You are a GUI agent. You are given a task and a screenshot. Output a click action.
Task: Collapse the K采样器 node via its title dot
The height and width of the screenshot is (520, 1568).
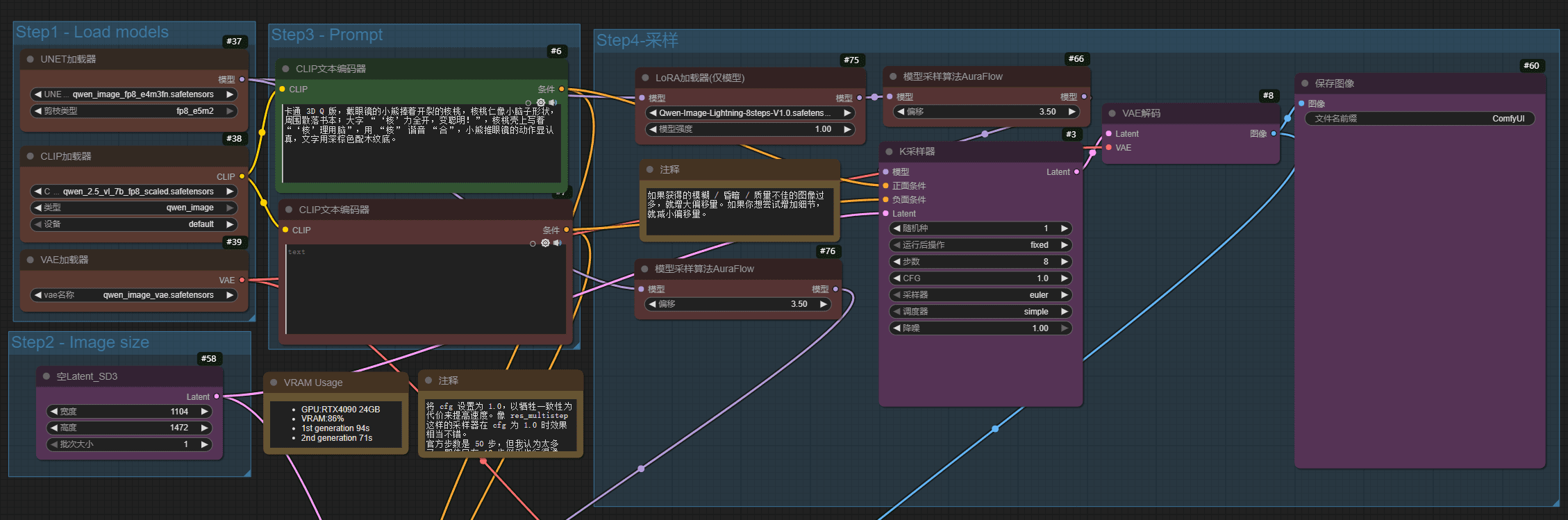889,151
